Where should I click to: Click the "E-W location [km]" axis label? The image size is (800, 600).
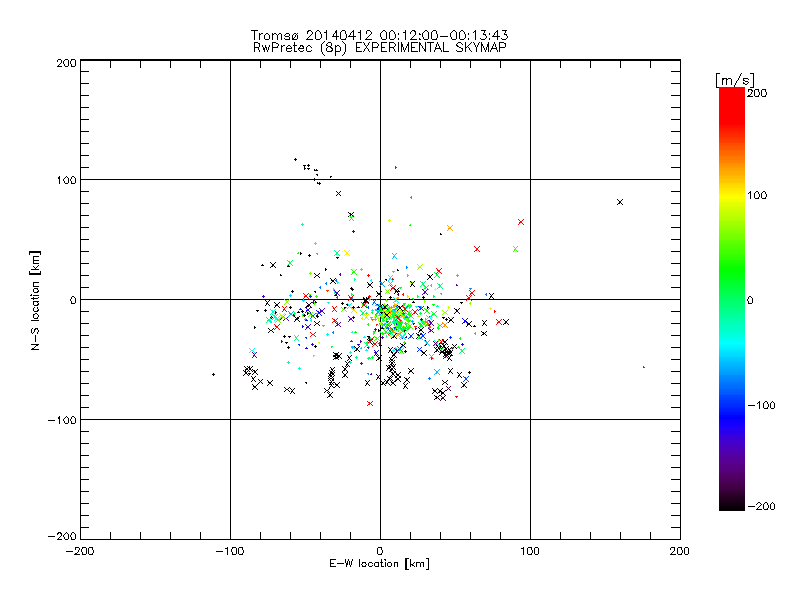click(x=380, y=563)
